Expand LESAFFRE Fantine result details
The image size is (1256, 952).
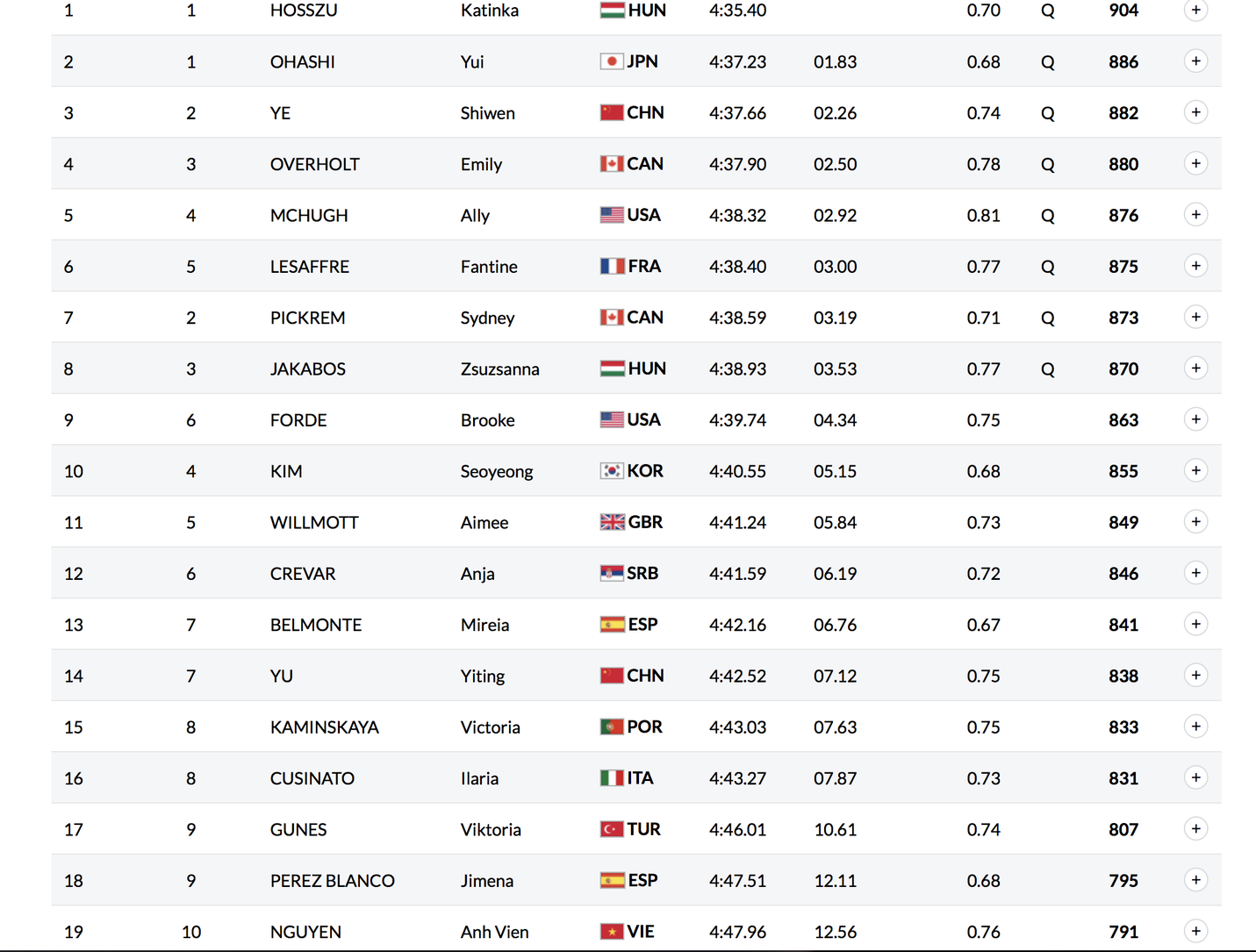pos(1195,266)
